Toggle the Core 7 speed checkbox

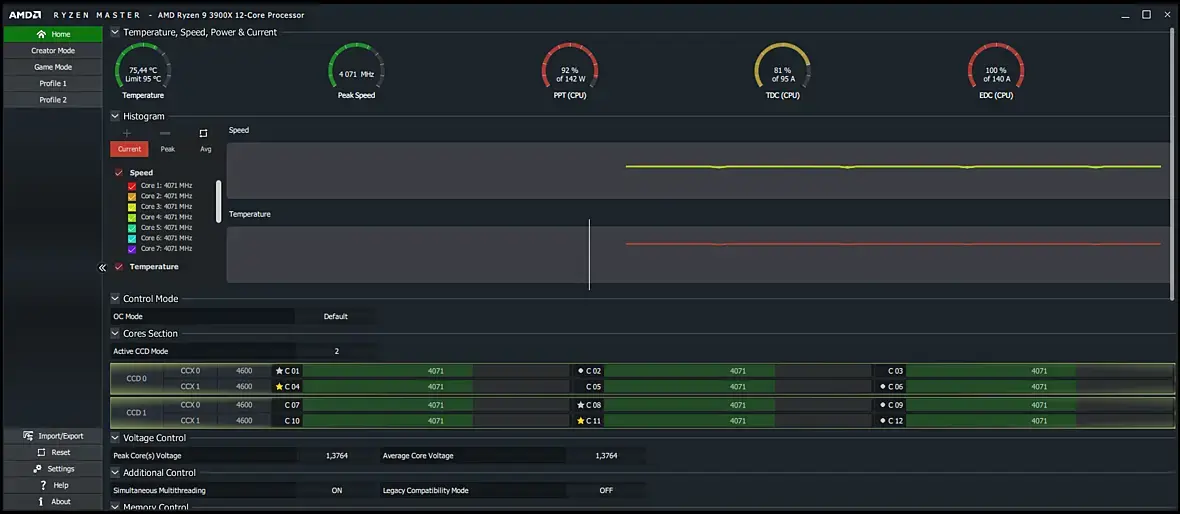(x=132, y=248)
